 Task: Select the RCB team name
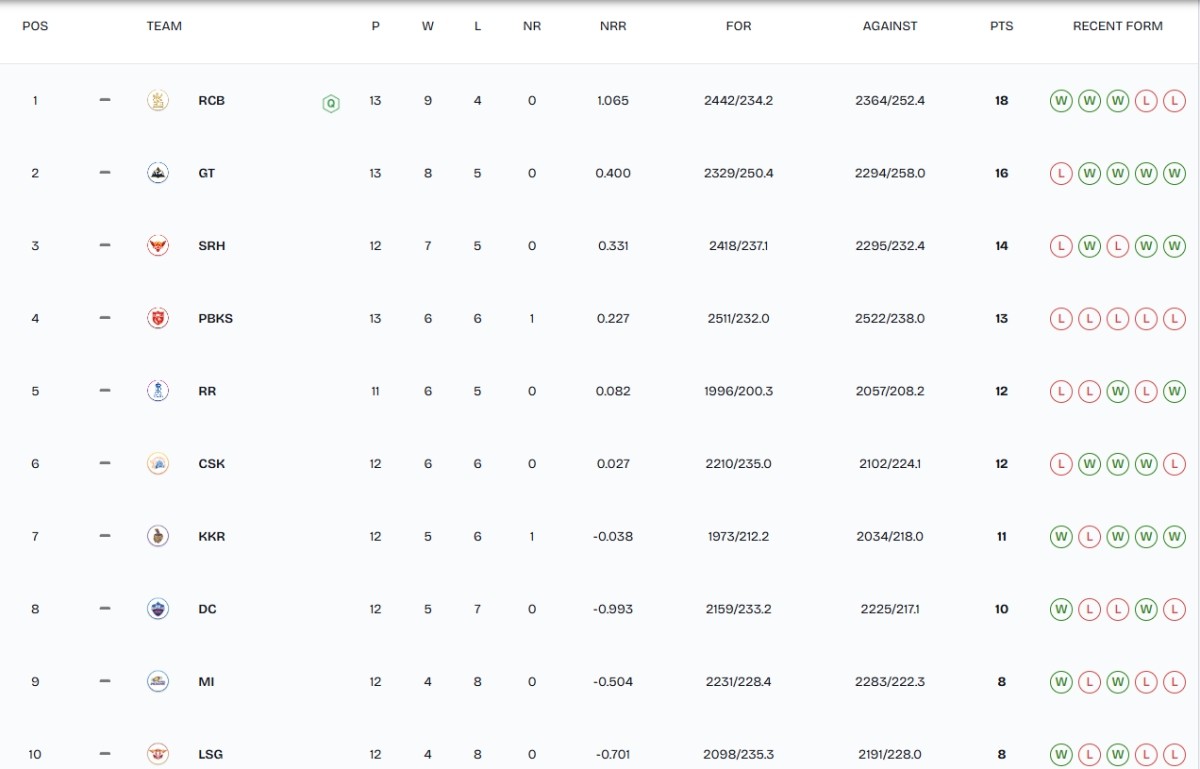coord(211,100)
